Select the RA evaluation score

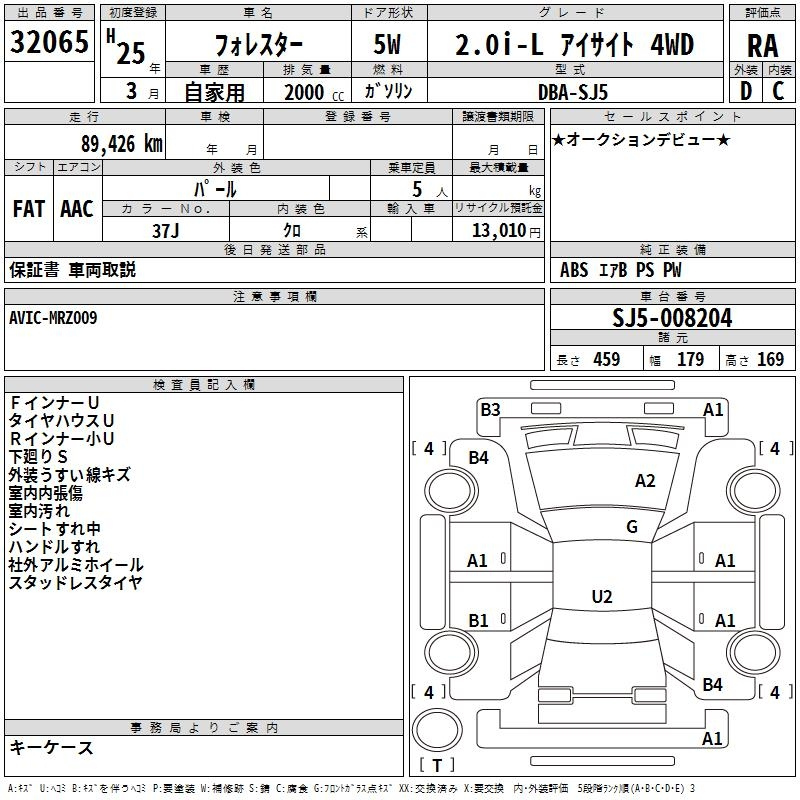coord(762,45)
